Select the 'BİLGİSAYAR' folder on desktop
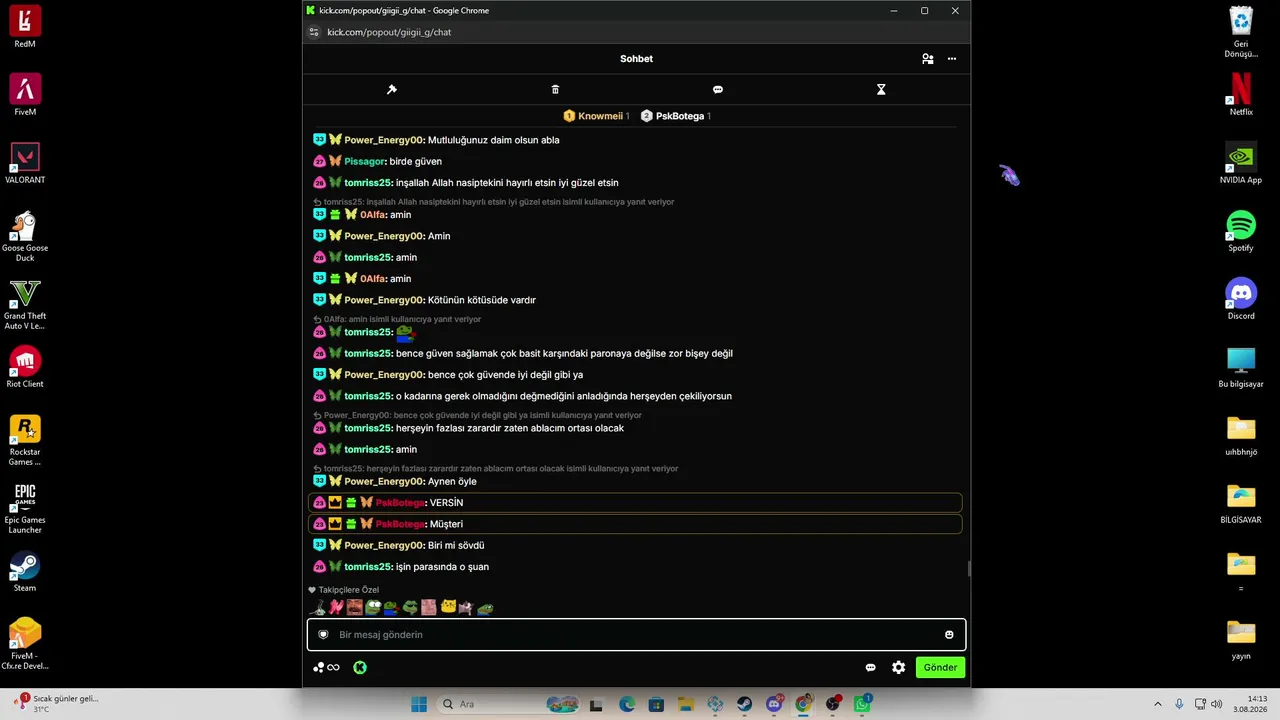The width and height of the screenshot is (1280, 720). [x=1241, y=503]
